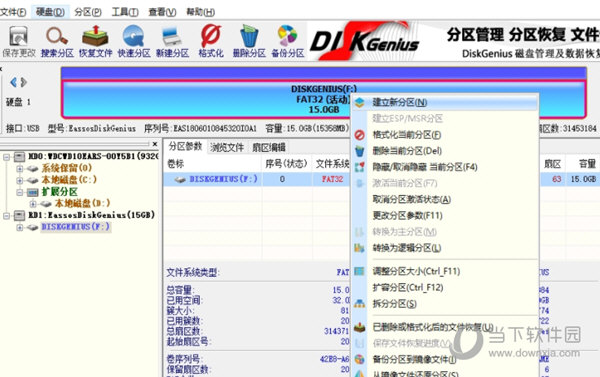The height and width of the screenshot is (377, 600).
Task: Go to next disk with right arrow
Action: click(24, 82)
